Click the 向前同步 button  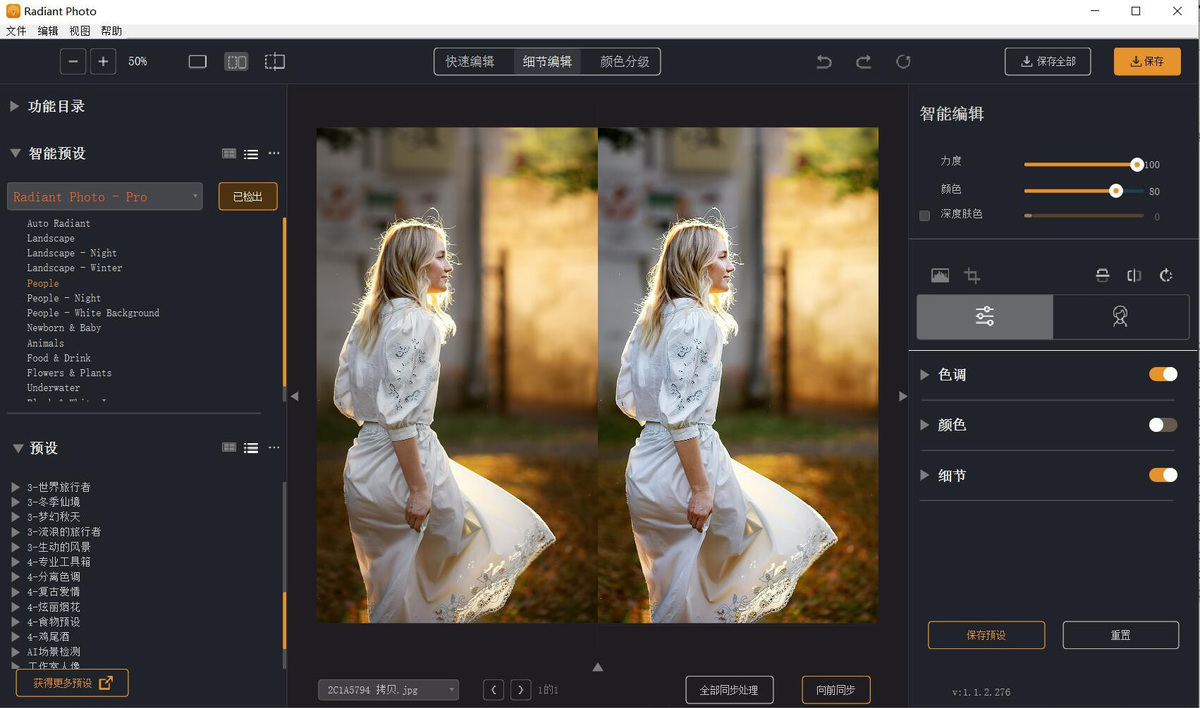[x=836, y=690]
